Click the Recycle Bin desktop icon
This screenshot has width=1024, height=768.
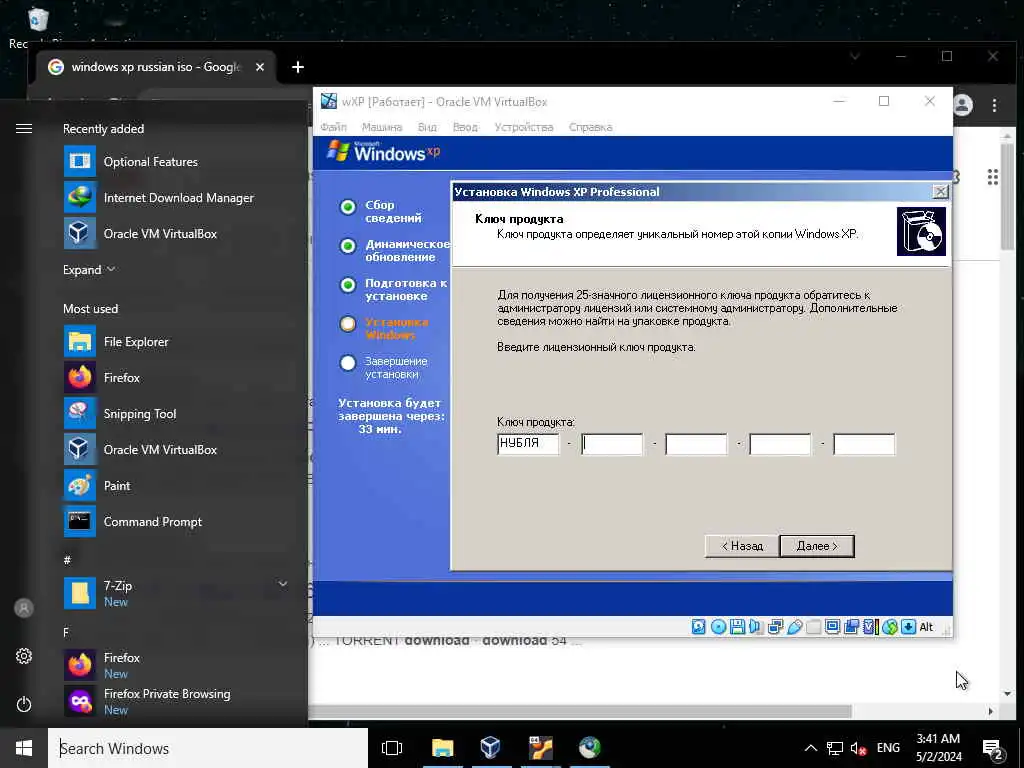pos(38,20)
